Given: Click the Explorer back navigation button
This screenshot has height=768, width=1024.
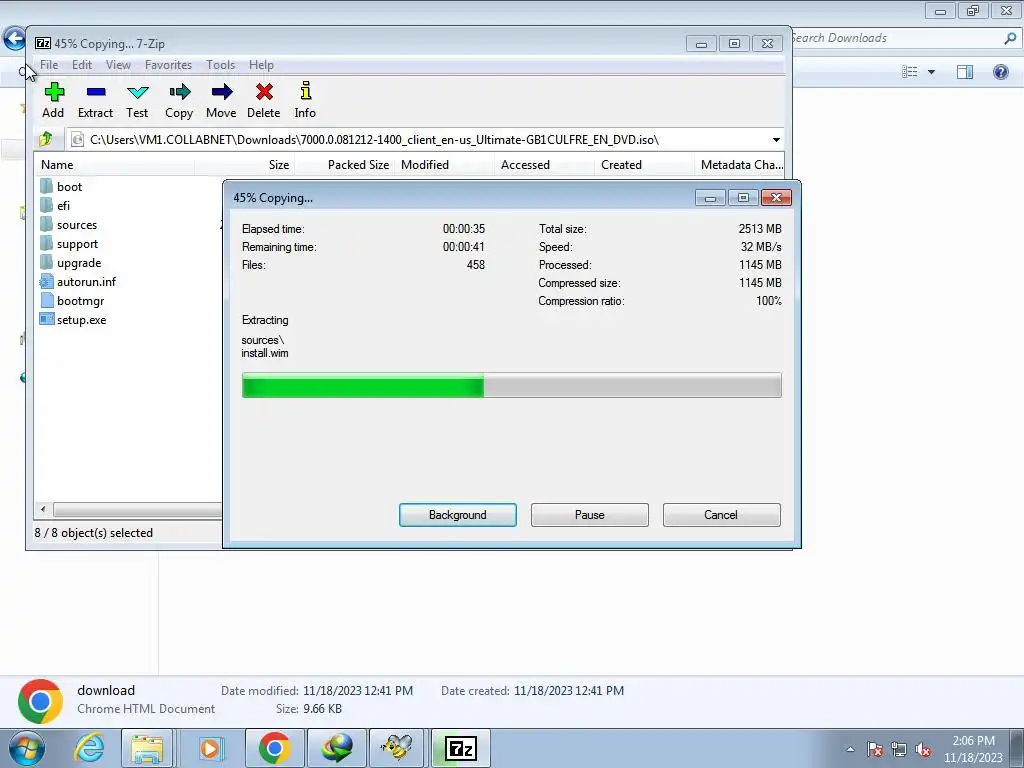Looking at the screenshot, I should (x=14, y=39).
